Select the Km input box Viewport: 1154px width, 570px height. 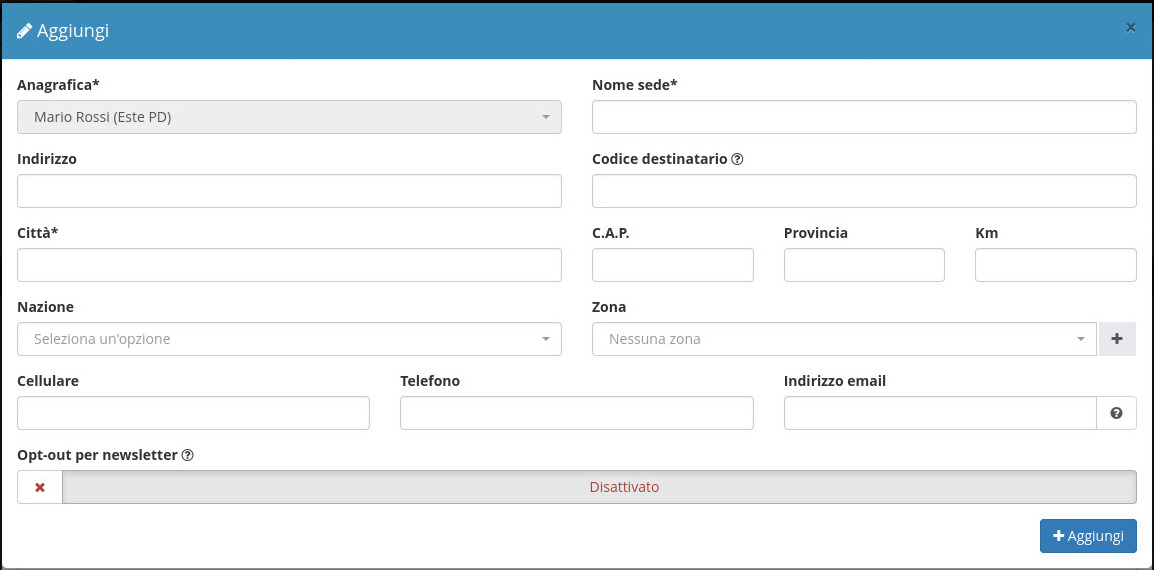click(1055, 265)
